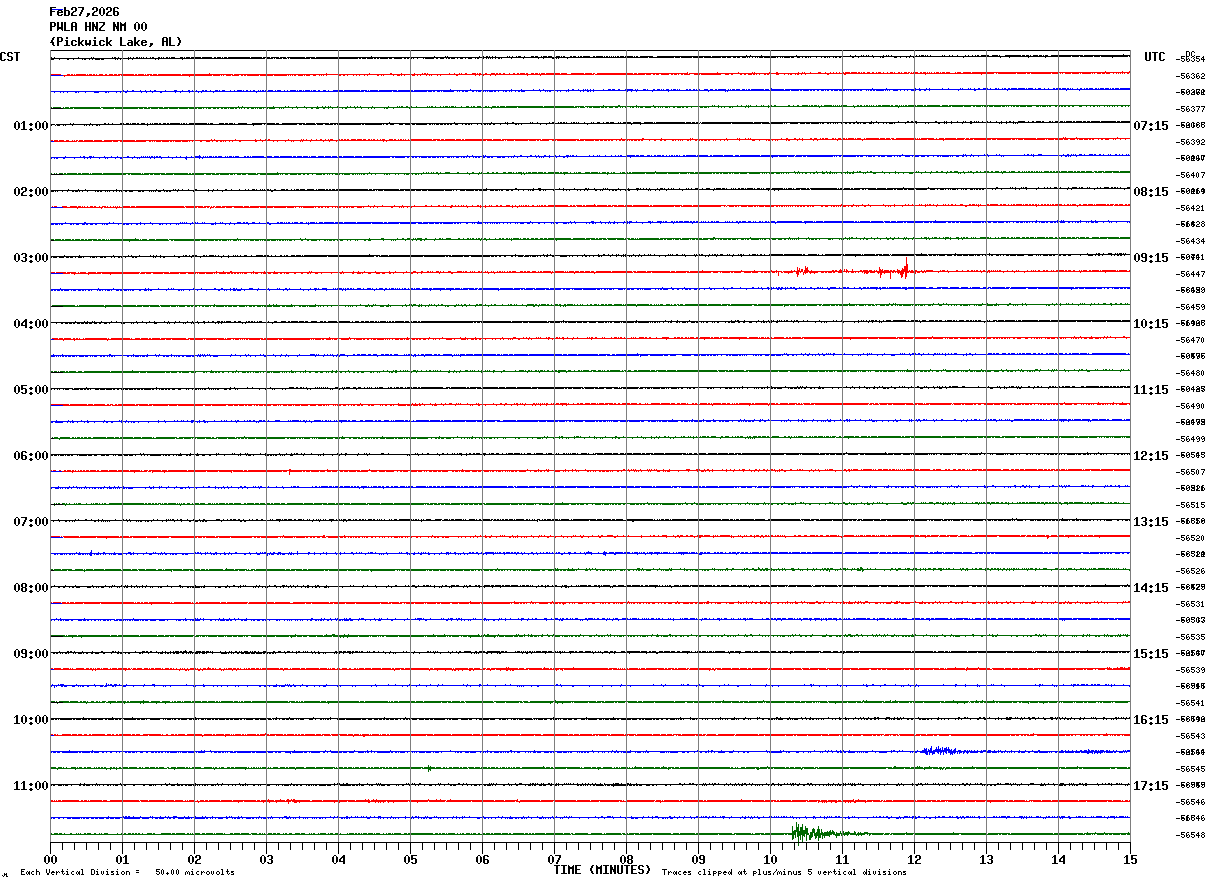Select the 14:15 UTC time label
1210x886 pixels.
click(1151, 587)
